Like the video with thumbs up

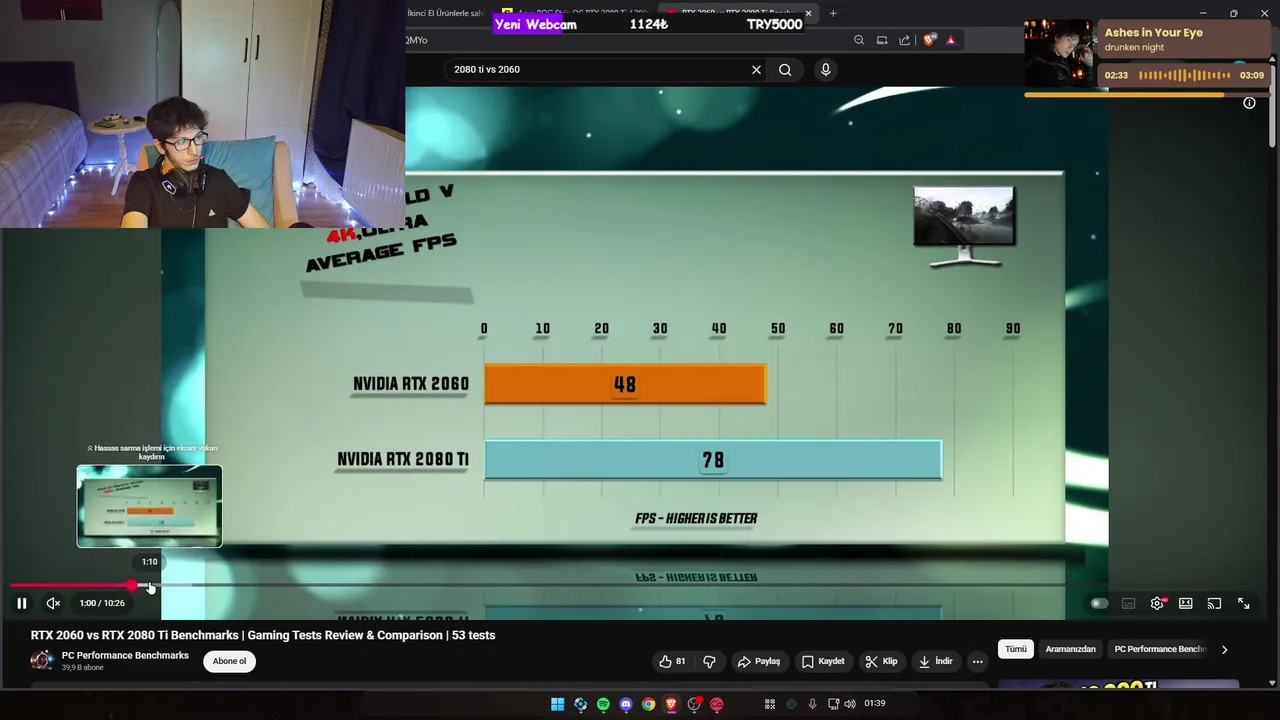(672, 661)
